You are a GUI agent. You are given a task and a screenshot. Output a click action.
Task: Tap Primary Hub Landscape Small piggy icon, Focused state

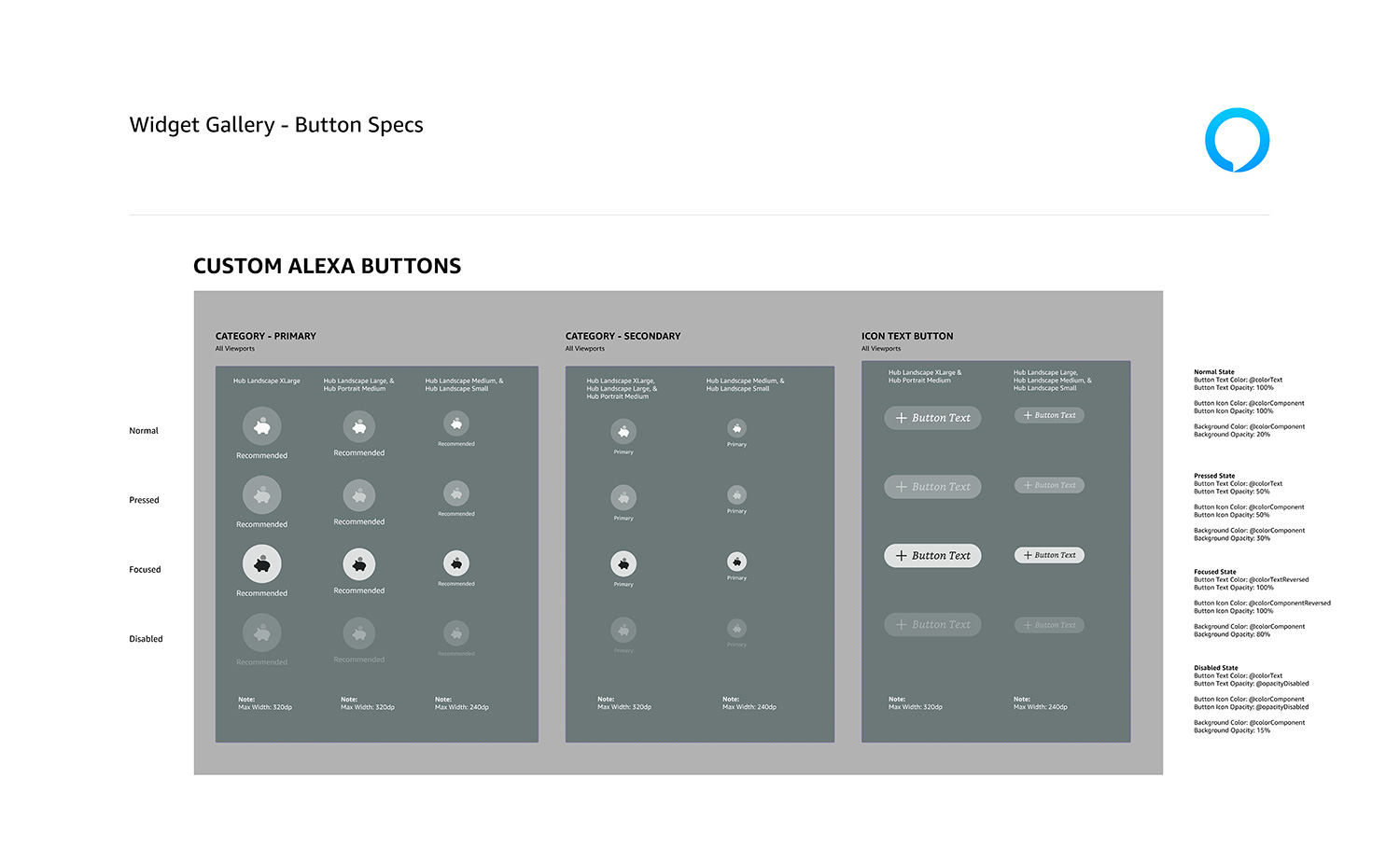coord(456,563)
